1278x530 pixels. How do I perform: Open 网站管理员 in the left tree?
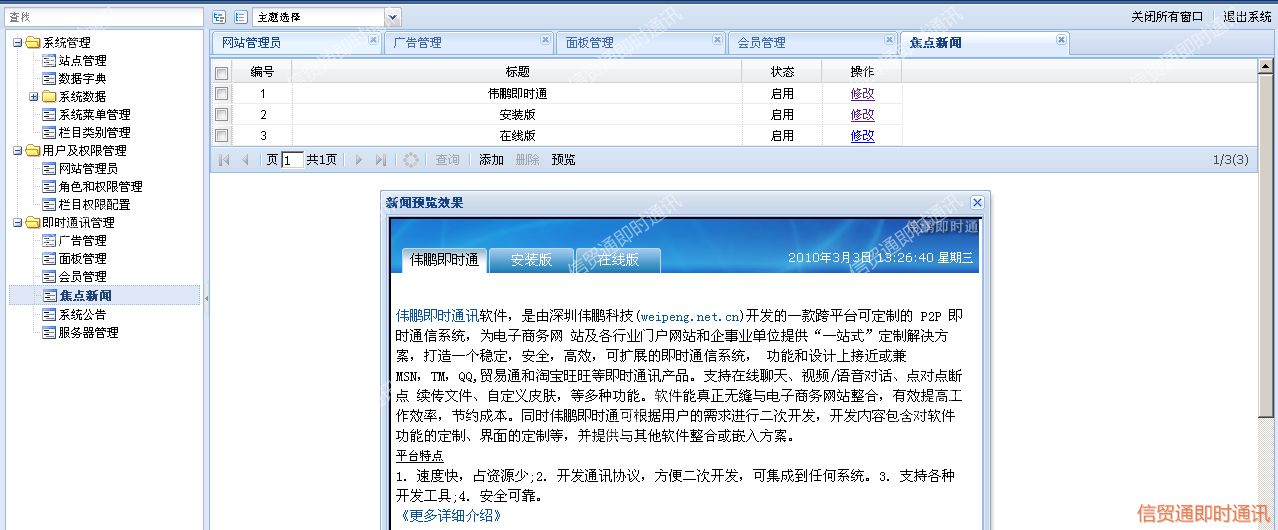coord(88,169)
